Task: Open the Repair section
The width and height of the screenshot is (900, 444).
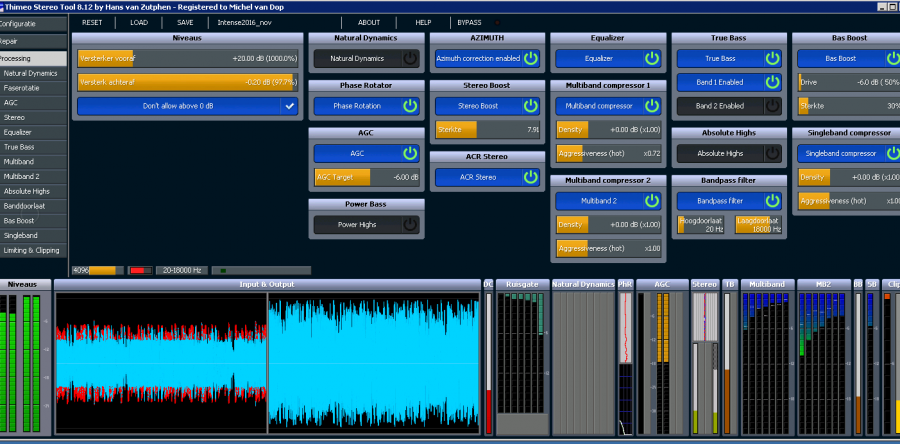Action: click(33, 41)
